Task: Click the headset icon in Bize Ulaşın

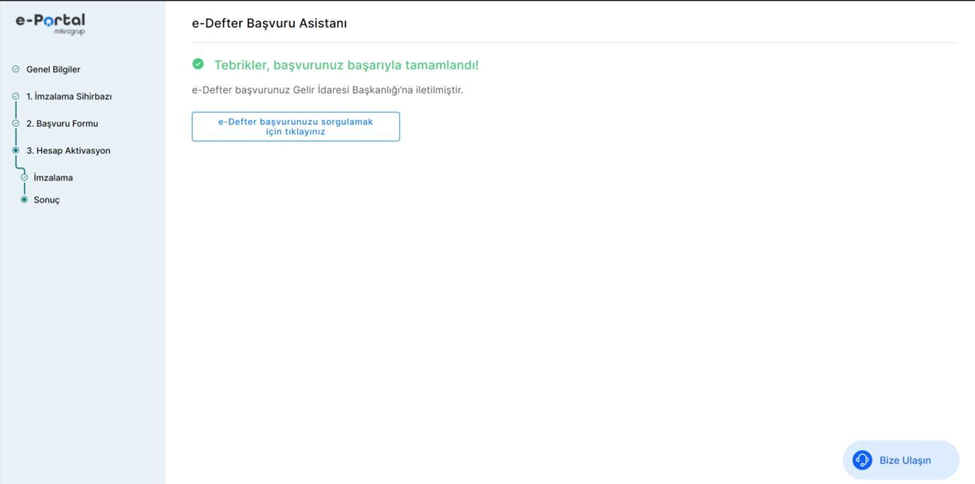Action: pyautogui.click(x=862, y=460)
